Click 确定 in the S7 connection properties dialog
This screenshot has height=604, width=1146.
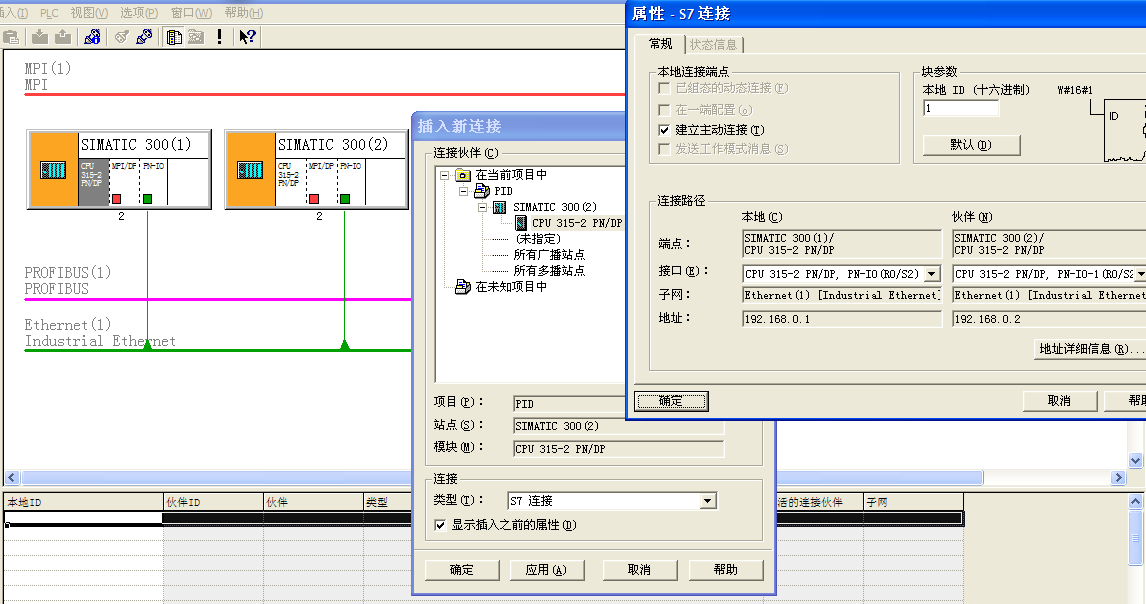(671, 401)
